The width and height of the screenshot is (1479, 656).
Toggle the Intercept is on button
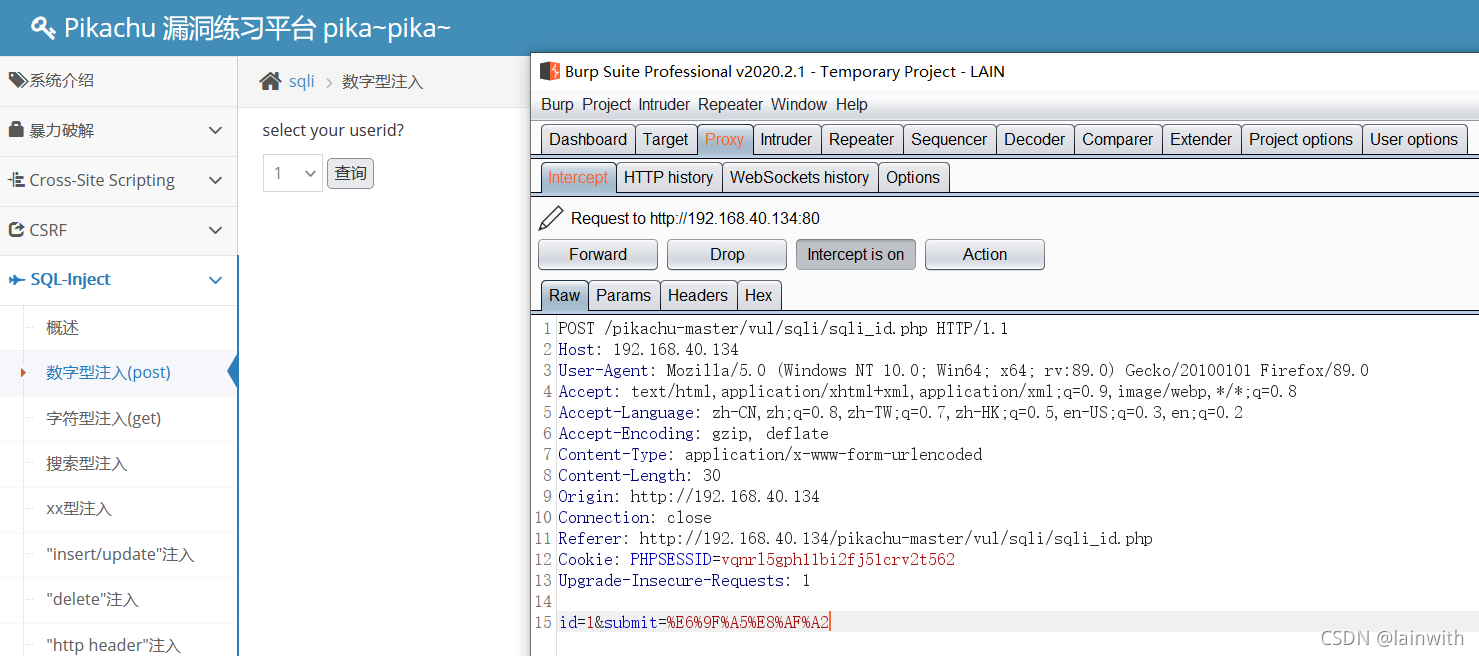(x=856, y=254)
